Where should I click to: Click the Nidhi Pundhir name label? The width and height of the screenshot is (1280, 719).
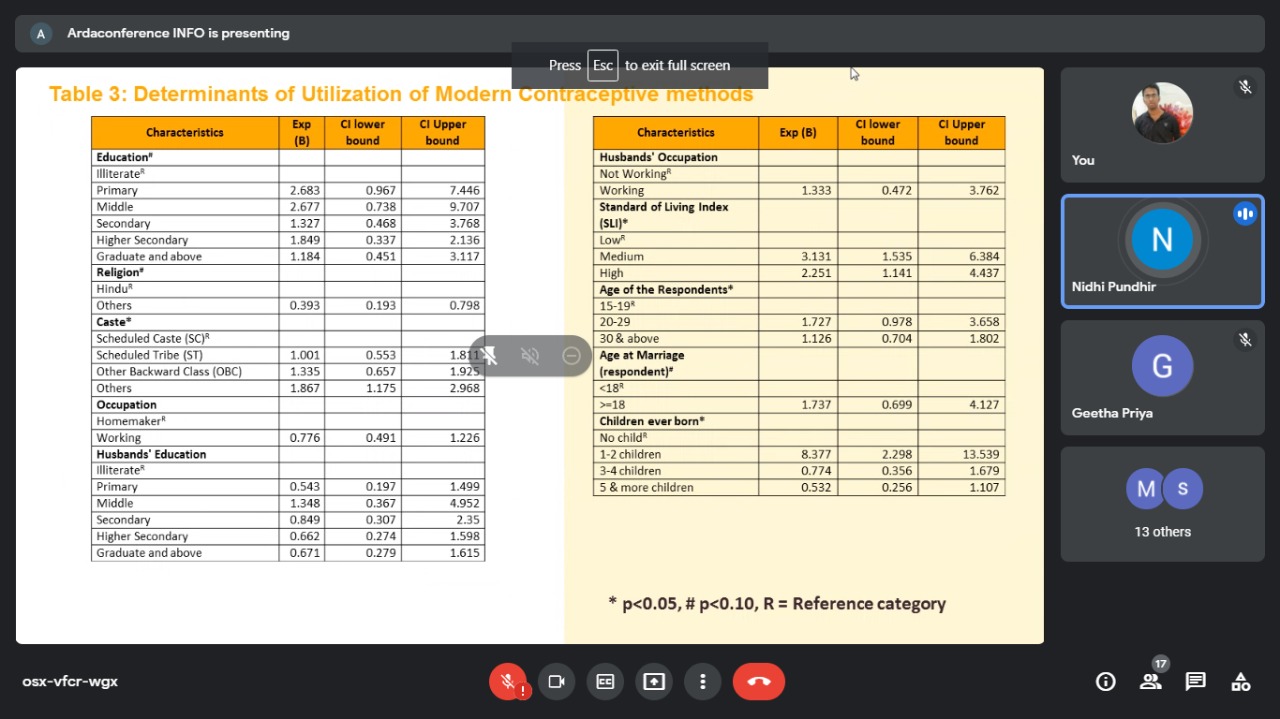[x=1114, y=287]
